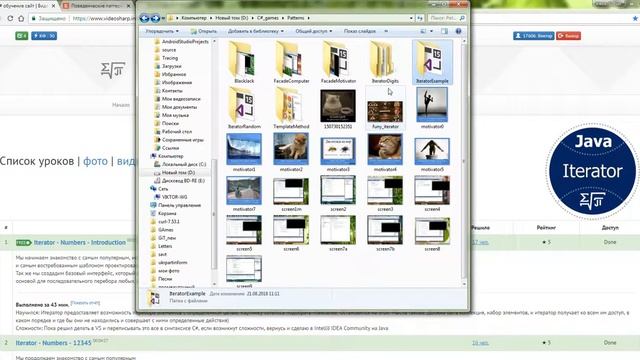Open Мои документы in the navigation tree
The width and height of the screenshot is (640, 360).
coord(176,107)
